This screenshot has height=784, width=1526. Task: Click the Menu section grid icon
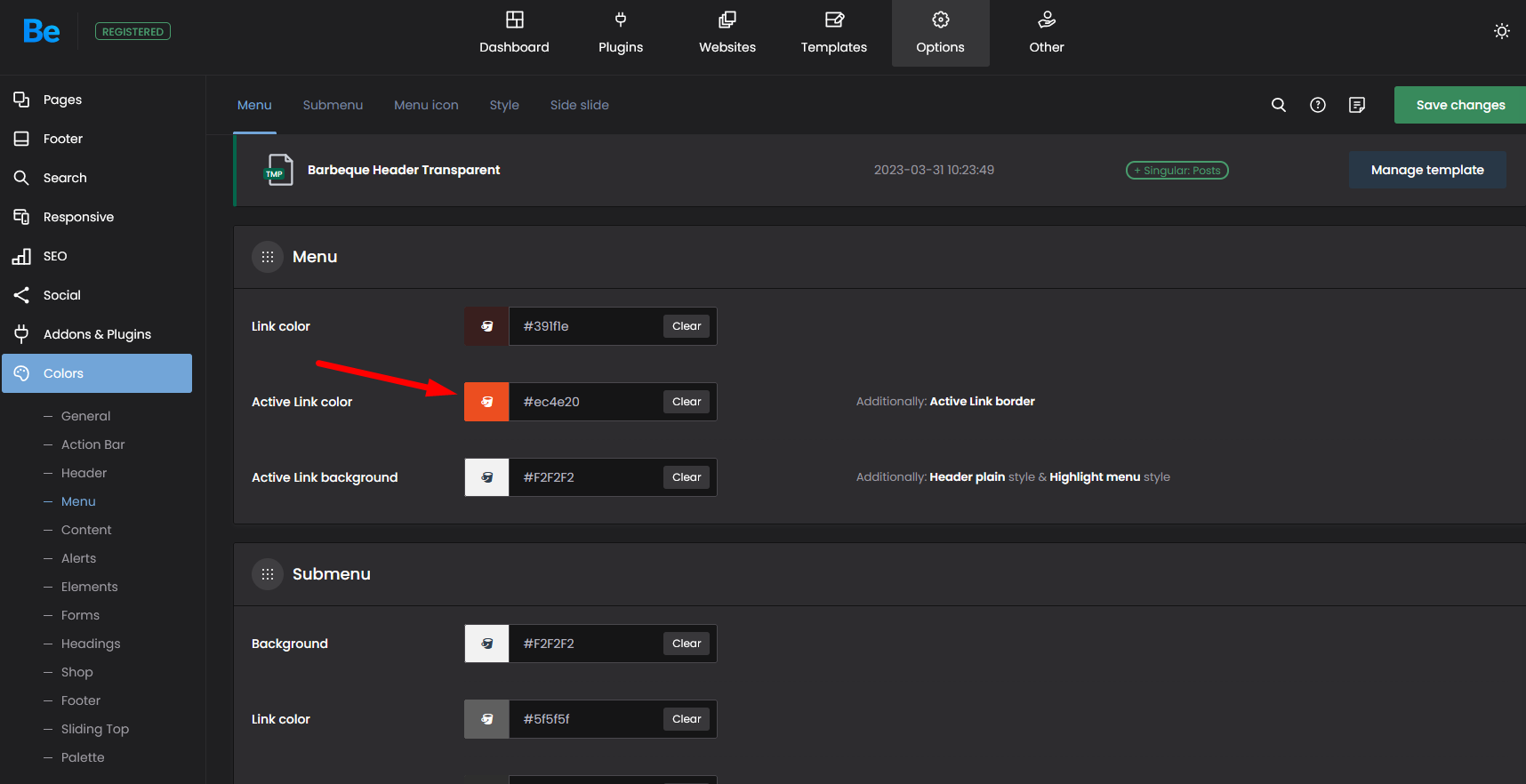pyautogui.click(x=268, y=257)
